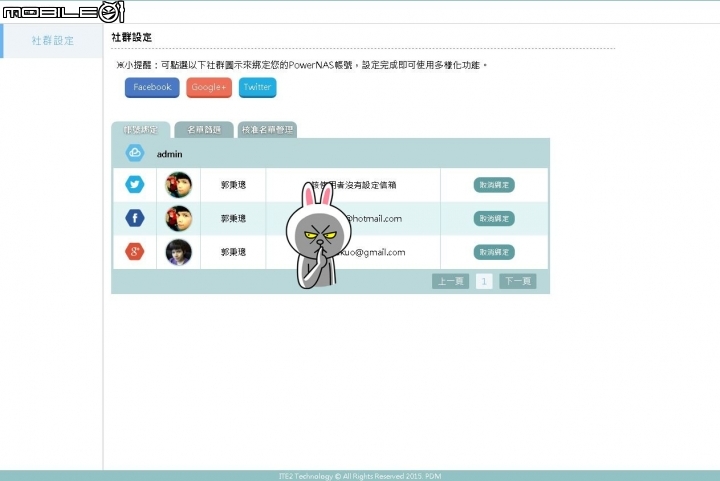Switch to the 核准名單管理 tab
This screenshot has height=481, width=720.
click(x=267, y=130)
